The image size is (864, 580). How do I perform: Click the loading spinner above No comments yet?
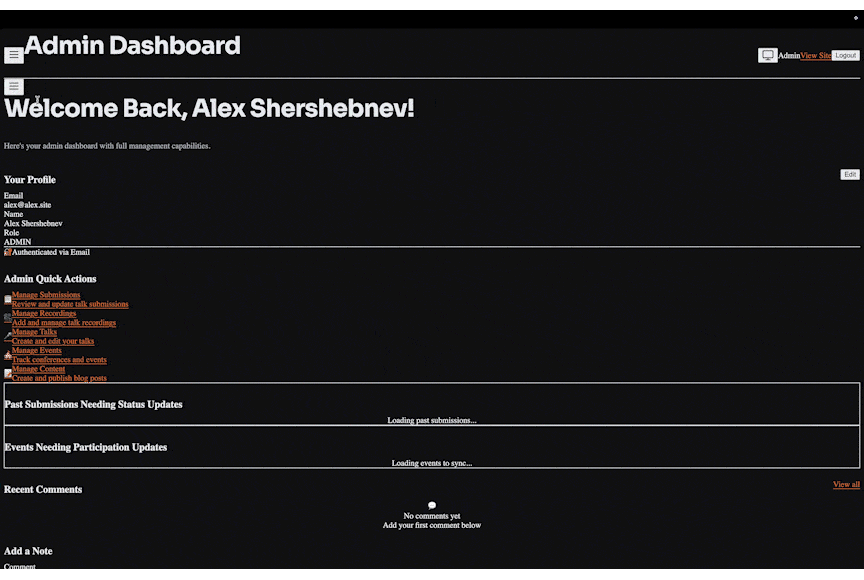point(431,505)
